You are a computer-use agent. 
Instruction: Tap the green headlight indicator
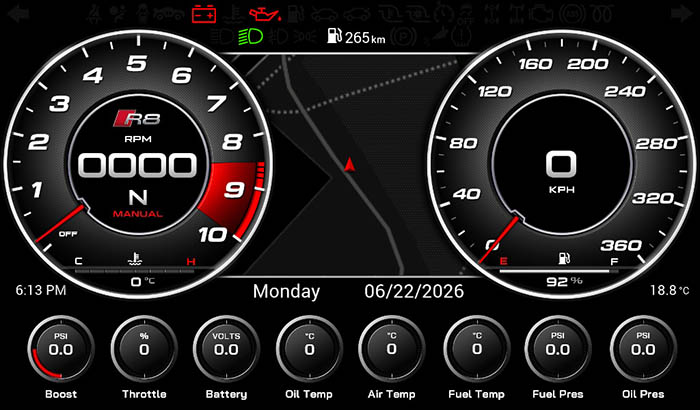pos(251,37)
